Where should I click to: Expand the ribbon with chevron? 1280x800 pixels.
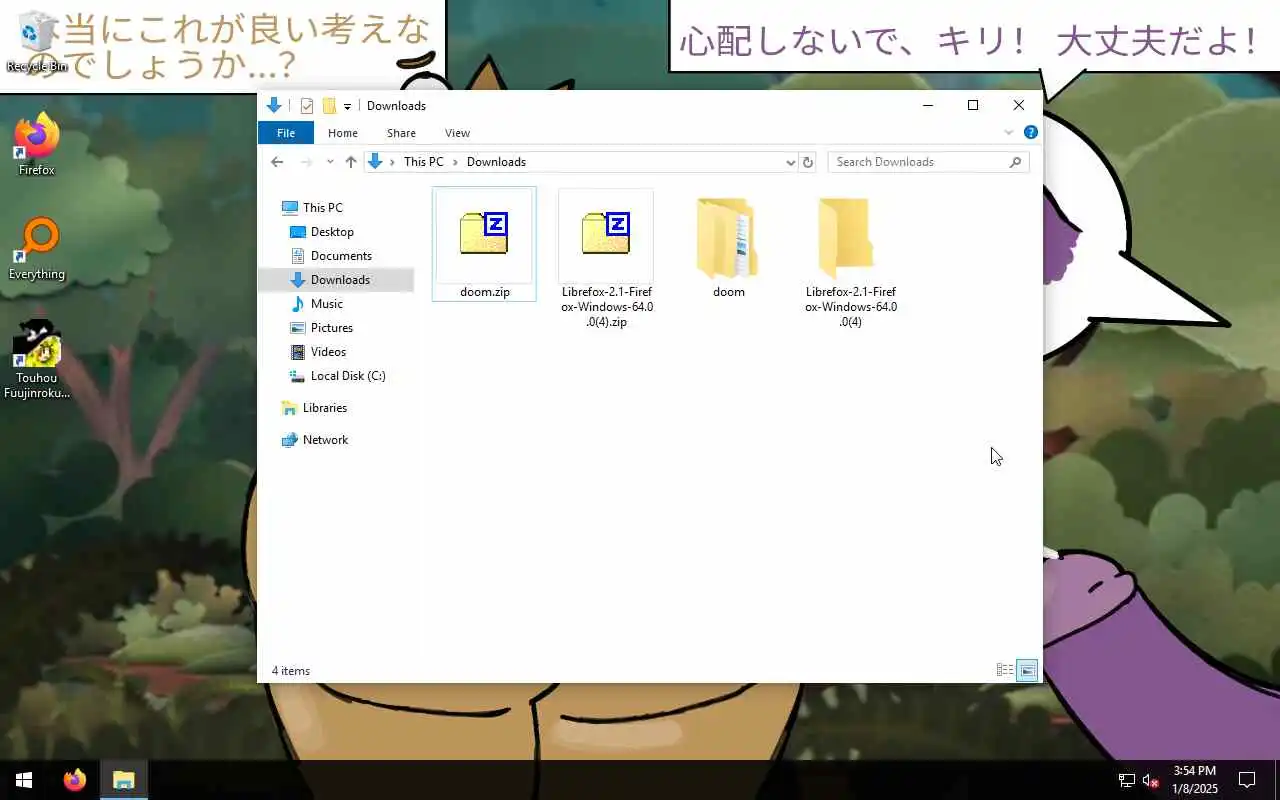1009,132
